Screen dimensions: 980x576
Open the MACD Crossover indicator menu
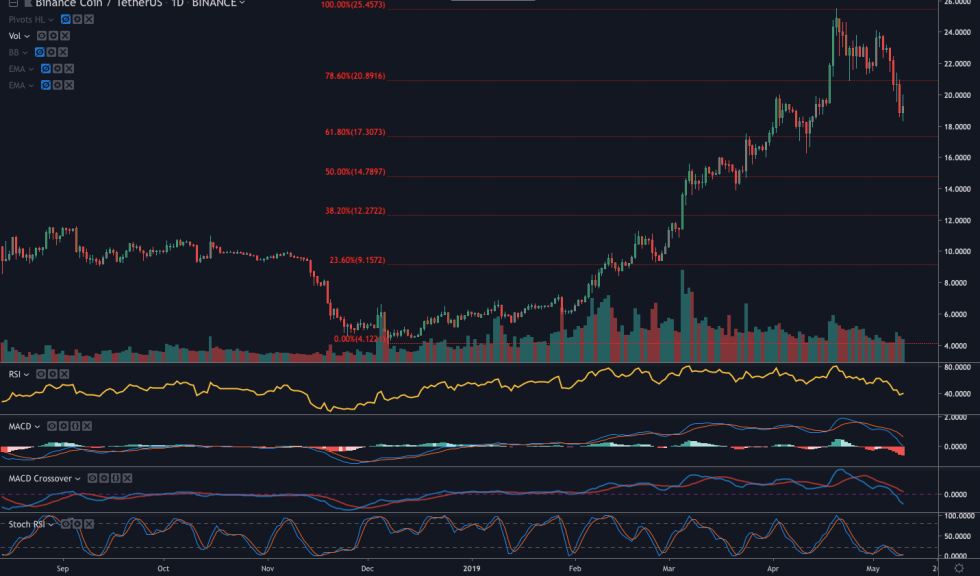78,478
